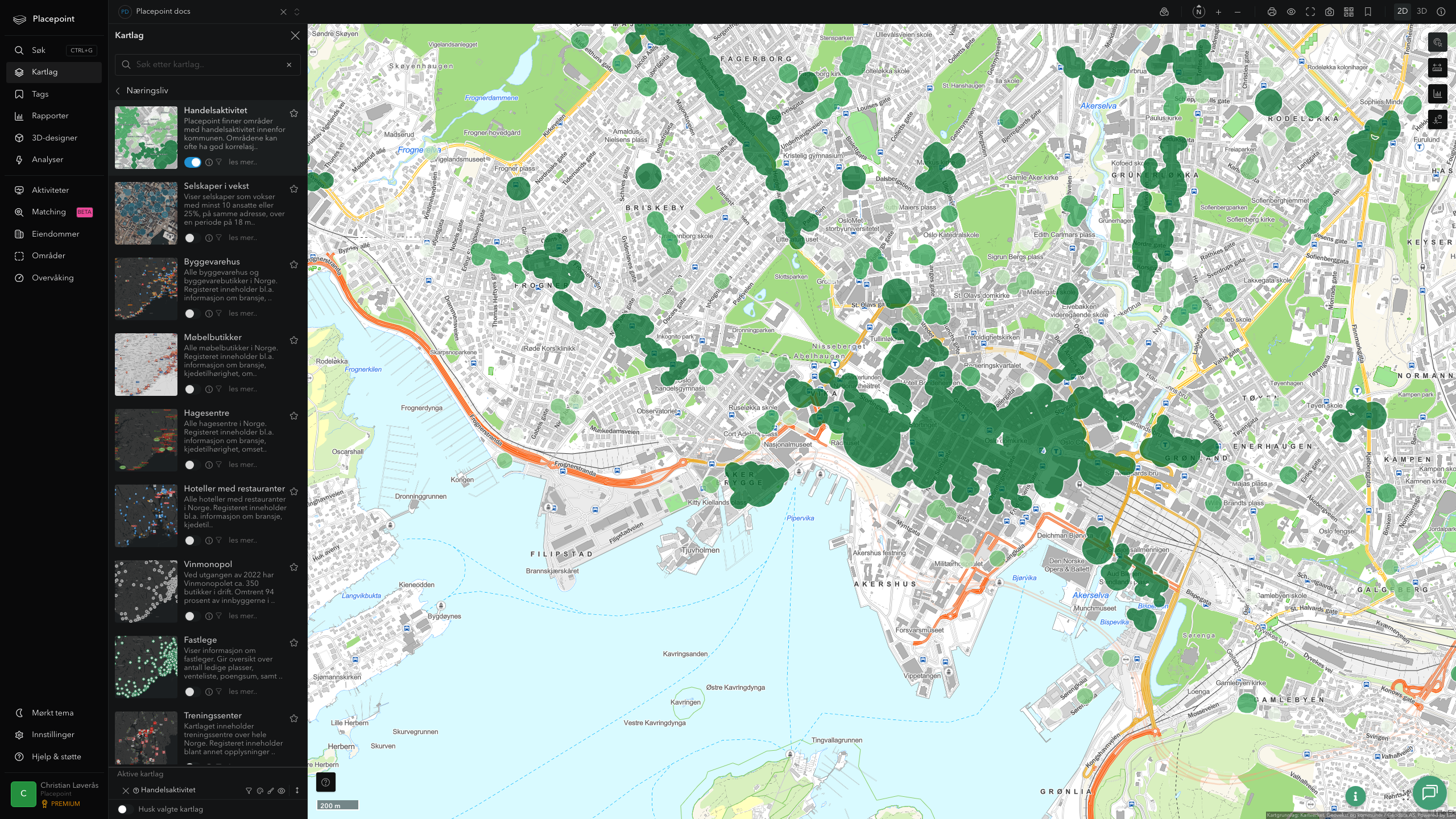The image size is (1456, 819).
Task: Open the filter icon on Handelsaktivitet card
Action: [x=219, y=163]
